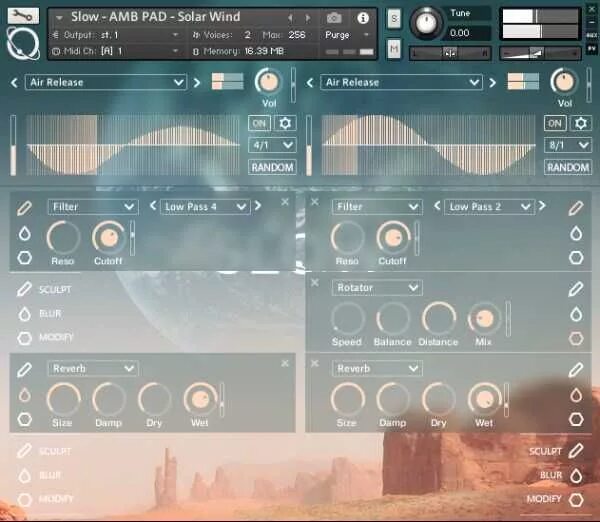The image size is (600, 522).
Task: Open the Low Pass 4 filter type dropdown
Action: 205,207
